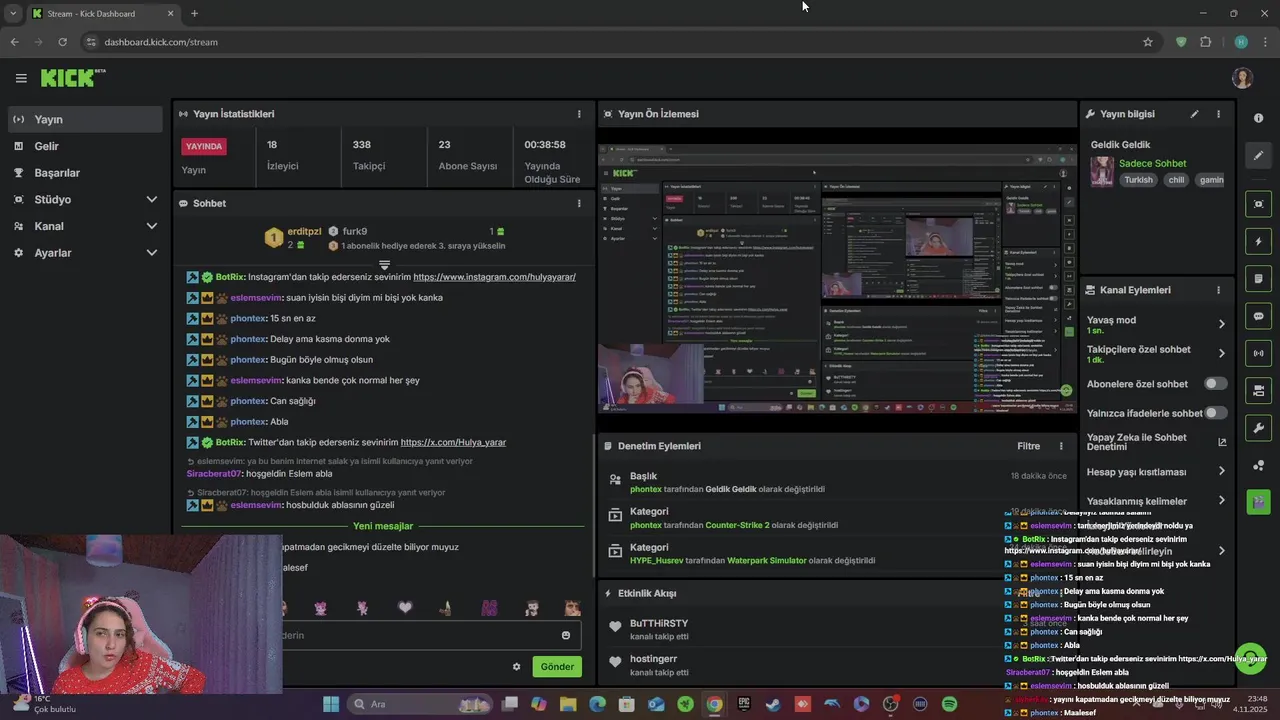Open the Filtre dropdown in Denetim Eylemleri

[1028, 446]
